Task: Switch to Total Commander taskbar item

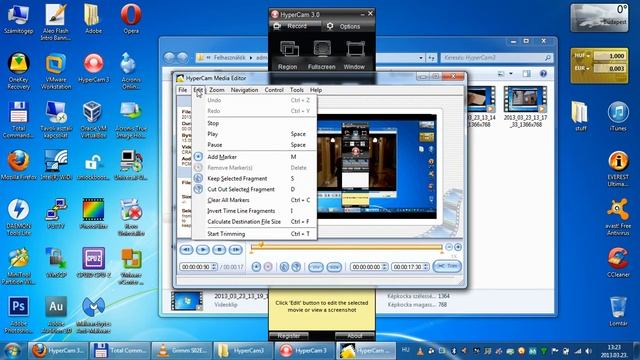Action: [x=120, y=351]
